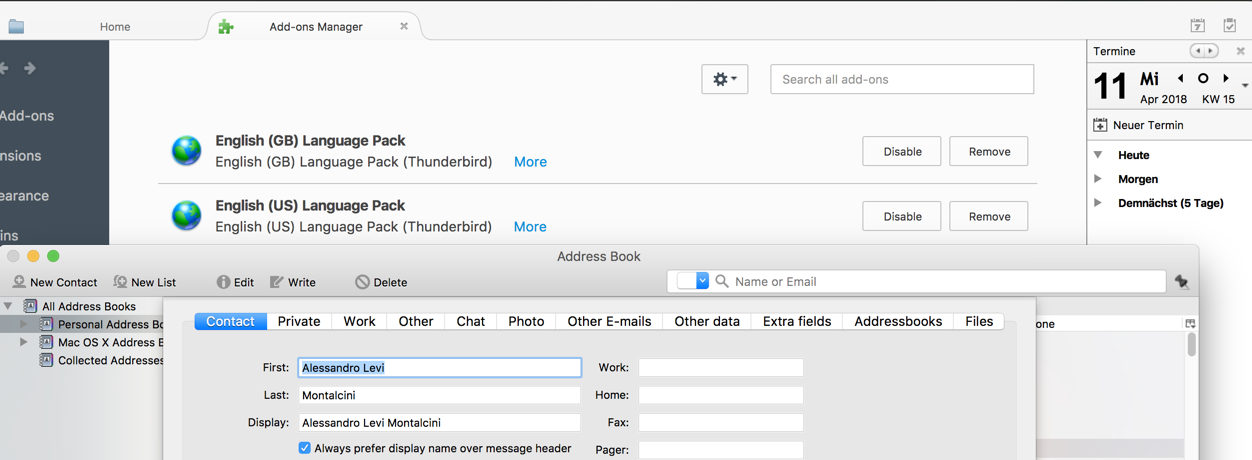Click the Fax number field
The width and height of the screenshot is (1252, 460).
(721, 423)
